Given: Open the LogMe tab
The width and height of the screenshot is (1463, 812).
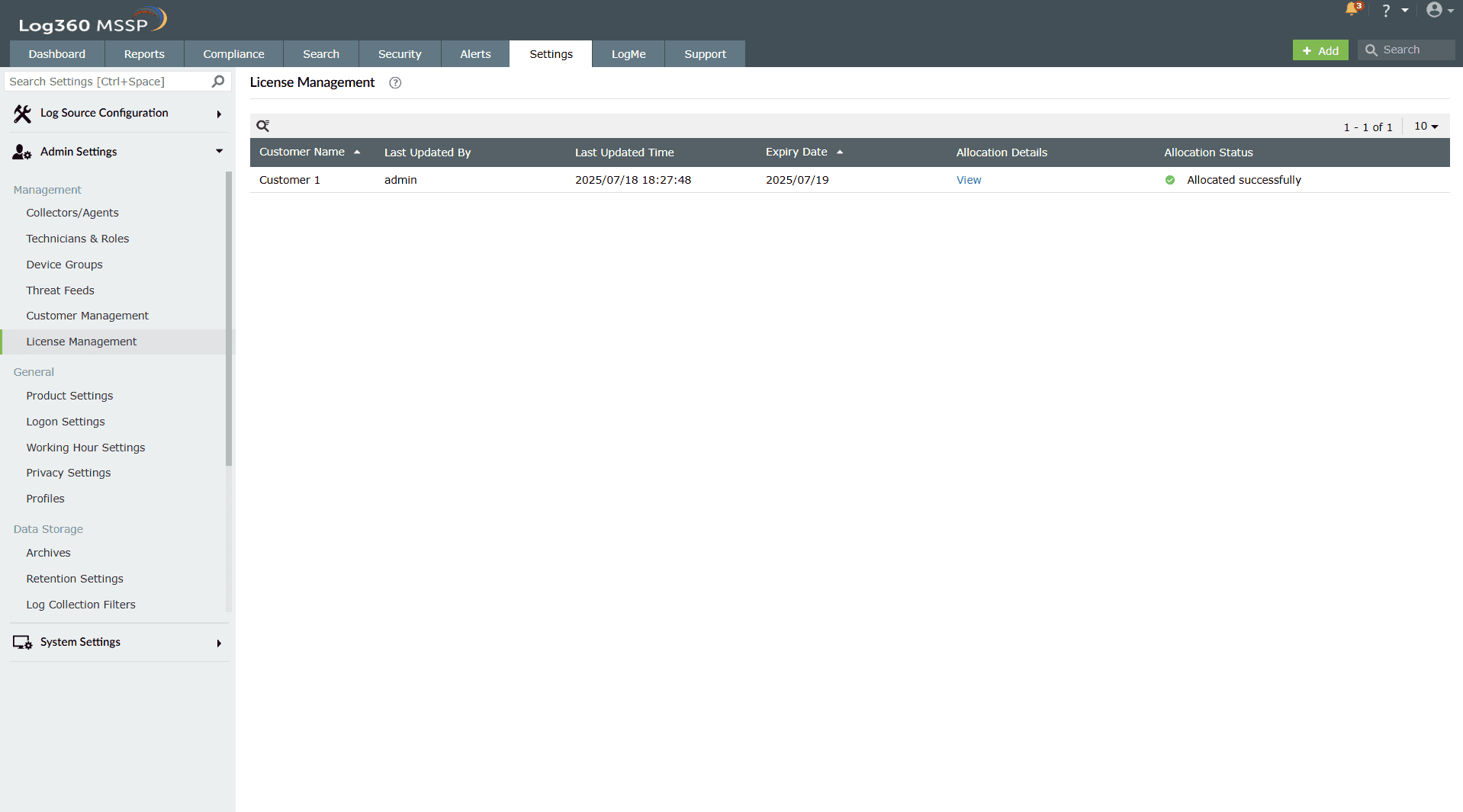Looking at the screenshot, I should (x=629, y=54).
